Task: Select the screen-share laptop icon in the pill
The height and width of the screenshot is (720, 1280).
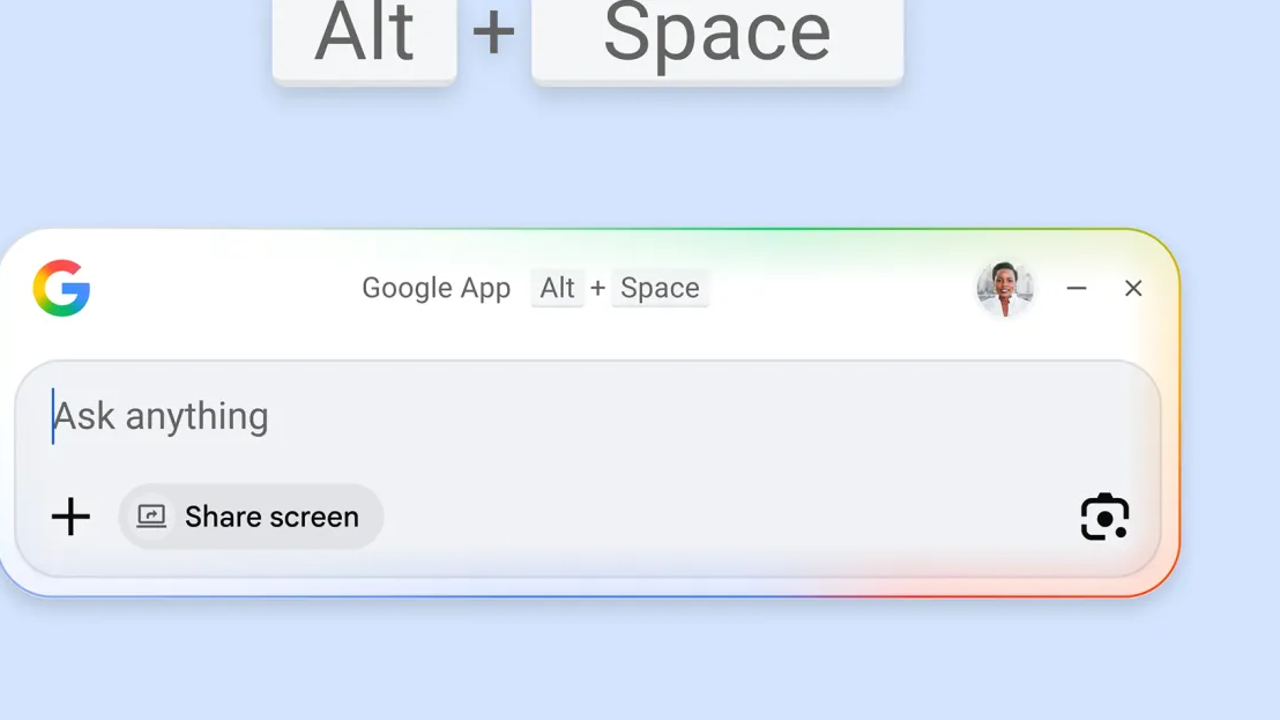Action: (x=152, y=516)
